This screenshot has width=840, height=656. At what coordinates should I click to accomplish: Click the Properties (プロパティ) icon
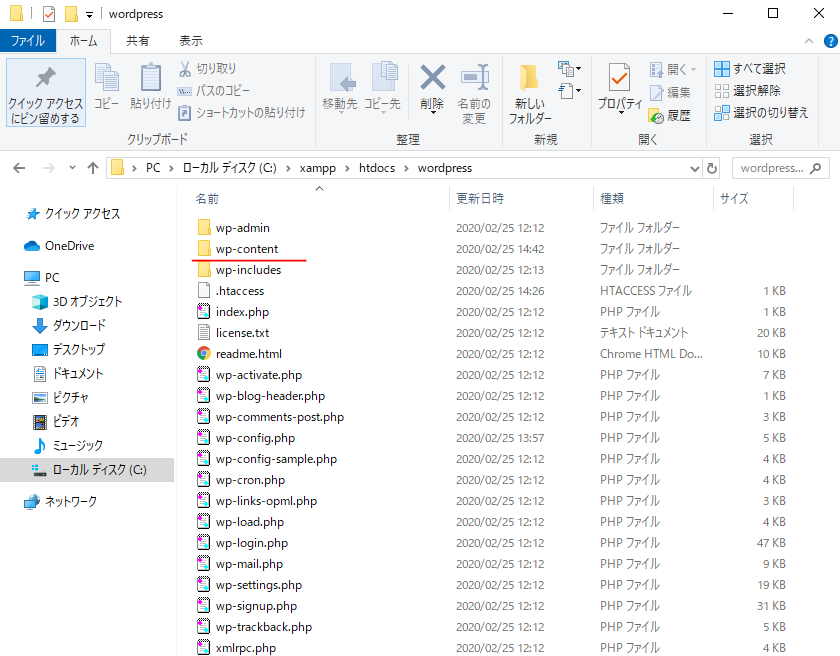click(619, 78)
